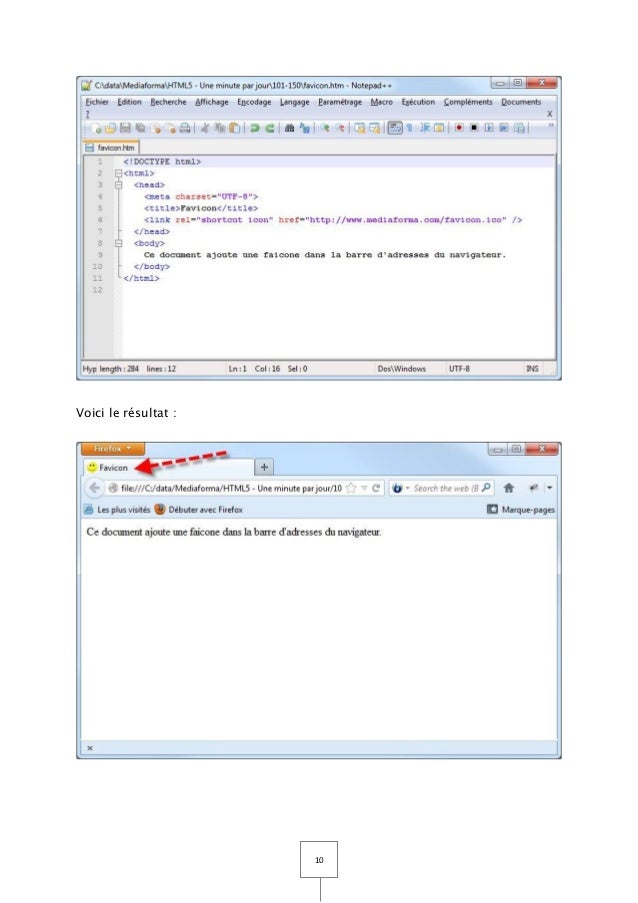638x903 pixels.
Task: Open the Marque-pages bookmarks button
Action: 521,510
